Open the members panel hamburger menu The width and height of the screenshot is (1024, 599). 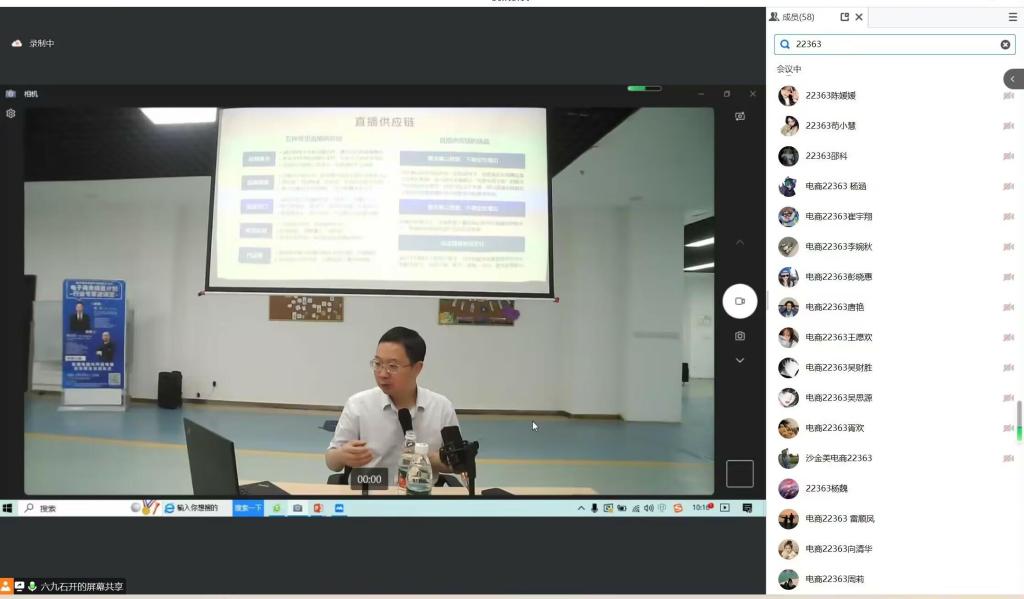[1012, 17]
